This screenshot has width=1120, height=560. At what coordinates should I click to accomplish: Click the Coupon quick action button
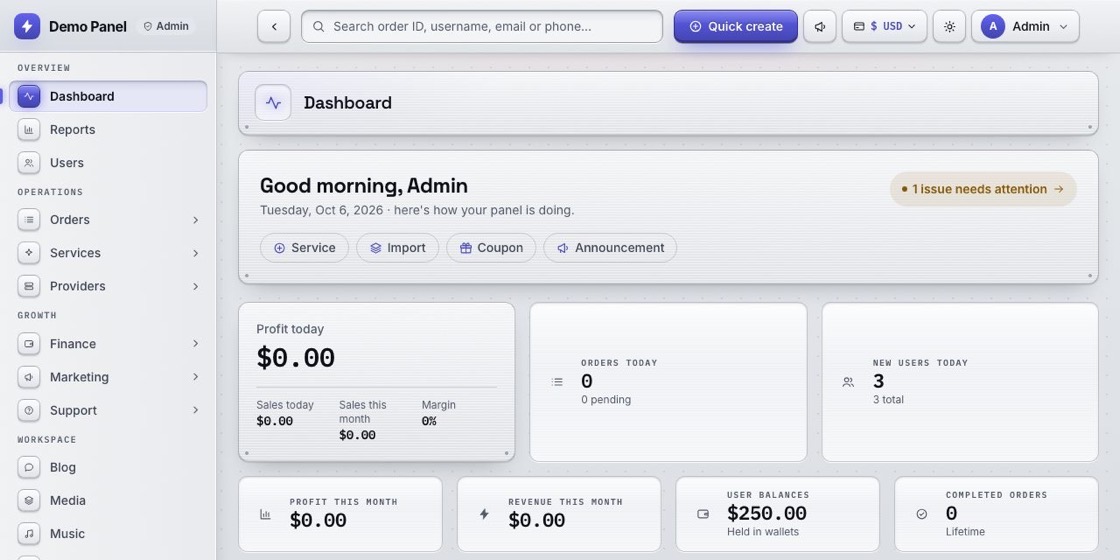(491, 248)
